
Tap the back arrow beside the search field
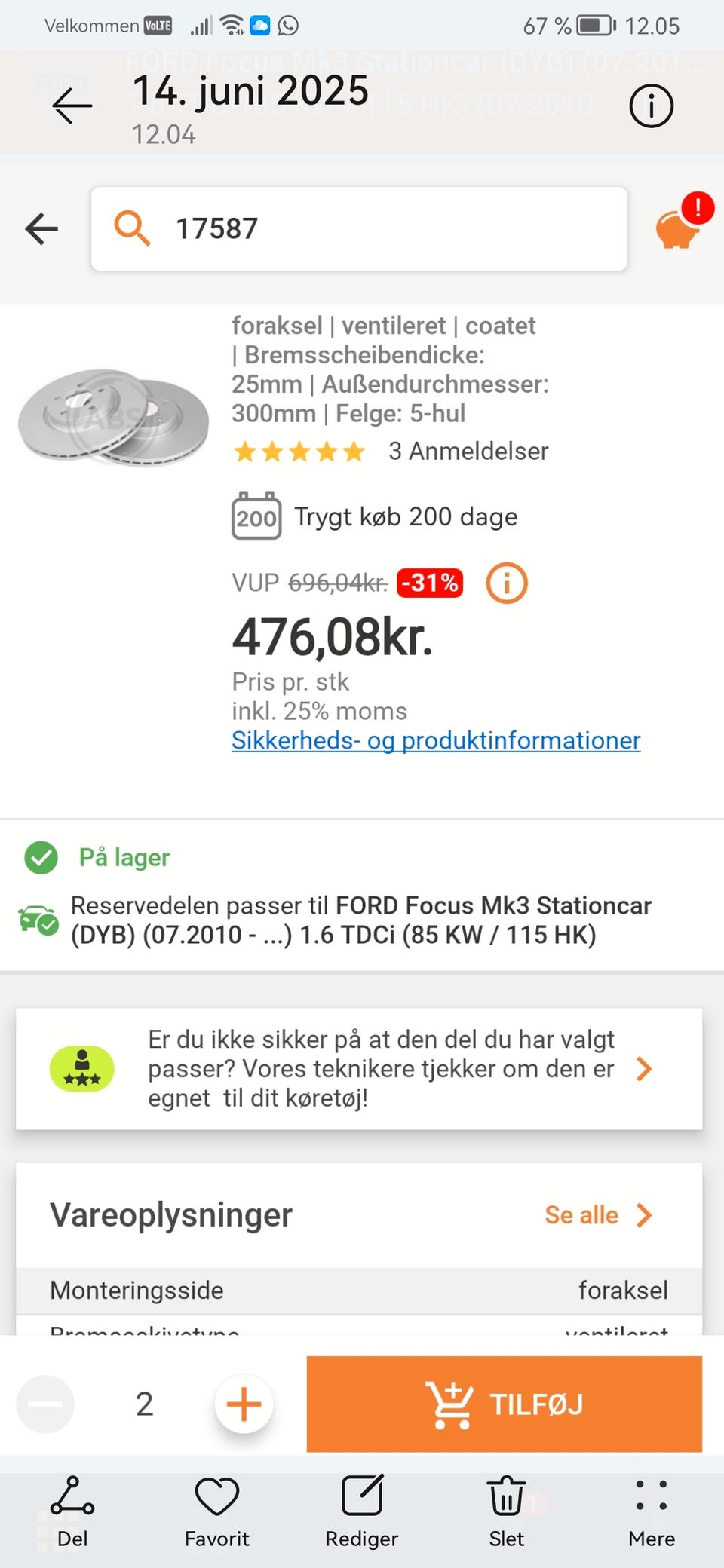[42, 228]
